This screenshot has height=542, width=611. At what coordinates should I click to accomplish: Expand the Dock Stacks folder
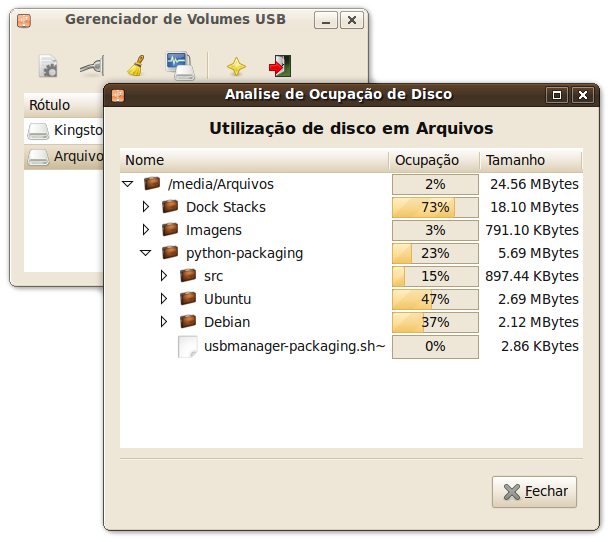pos(146,207)
